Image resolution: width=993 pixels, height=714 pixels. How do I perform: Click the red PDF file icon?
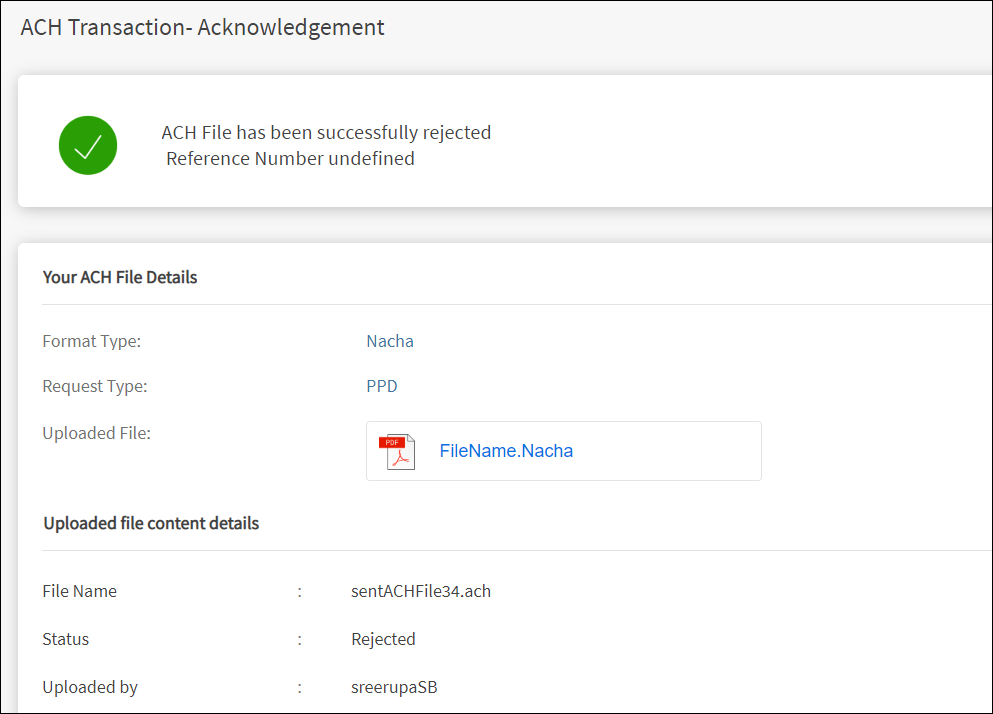(x=397, y=452)
